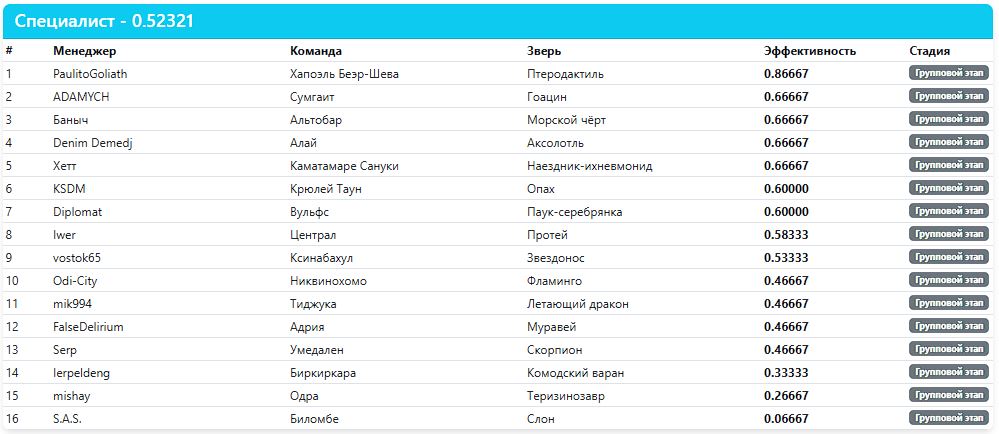Open the Вульфс team link
This screenshot has height=434, width=999.
point(310,212)
